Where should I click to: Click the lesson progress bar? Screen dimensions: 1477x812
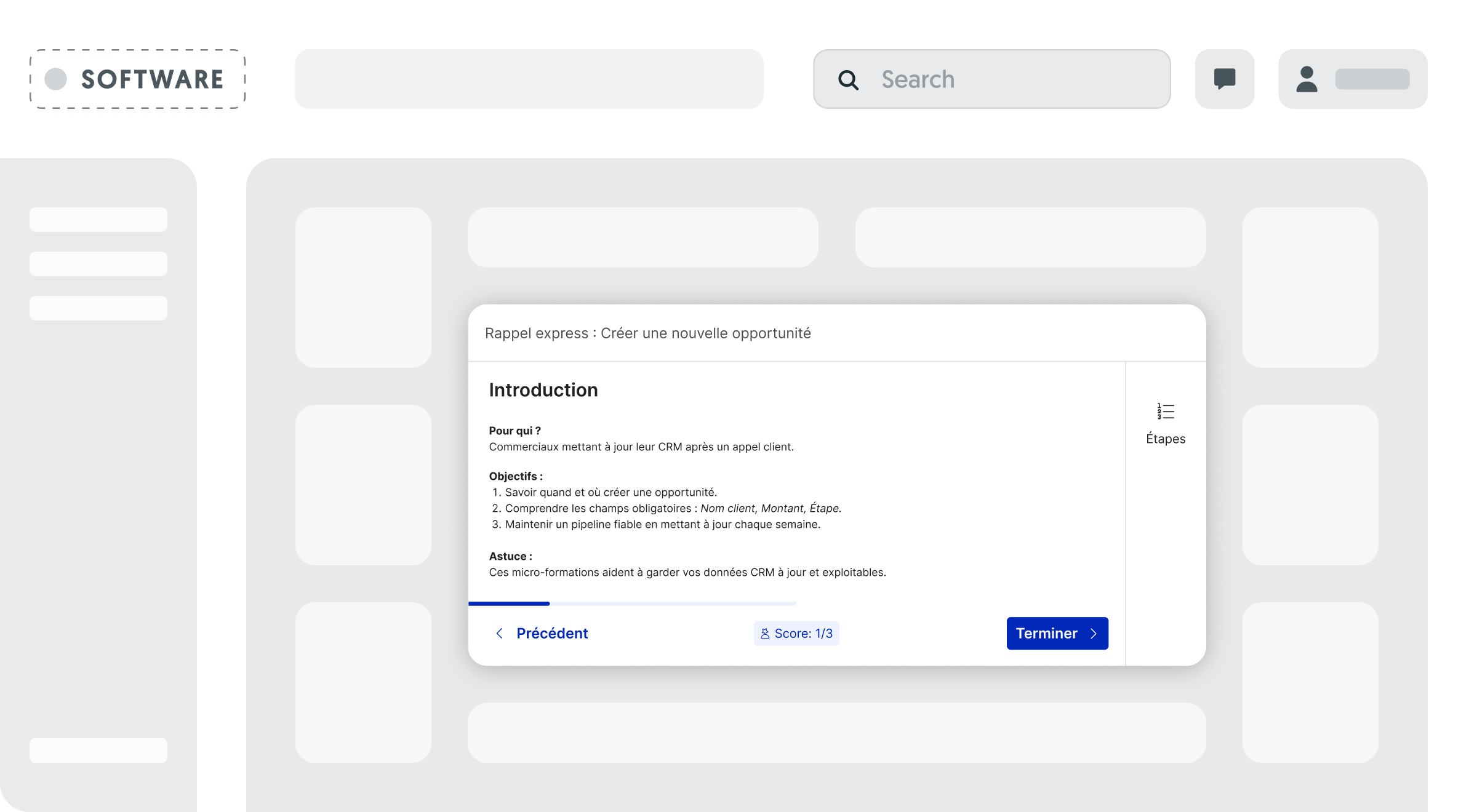click(632, 603)
